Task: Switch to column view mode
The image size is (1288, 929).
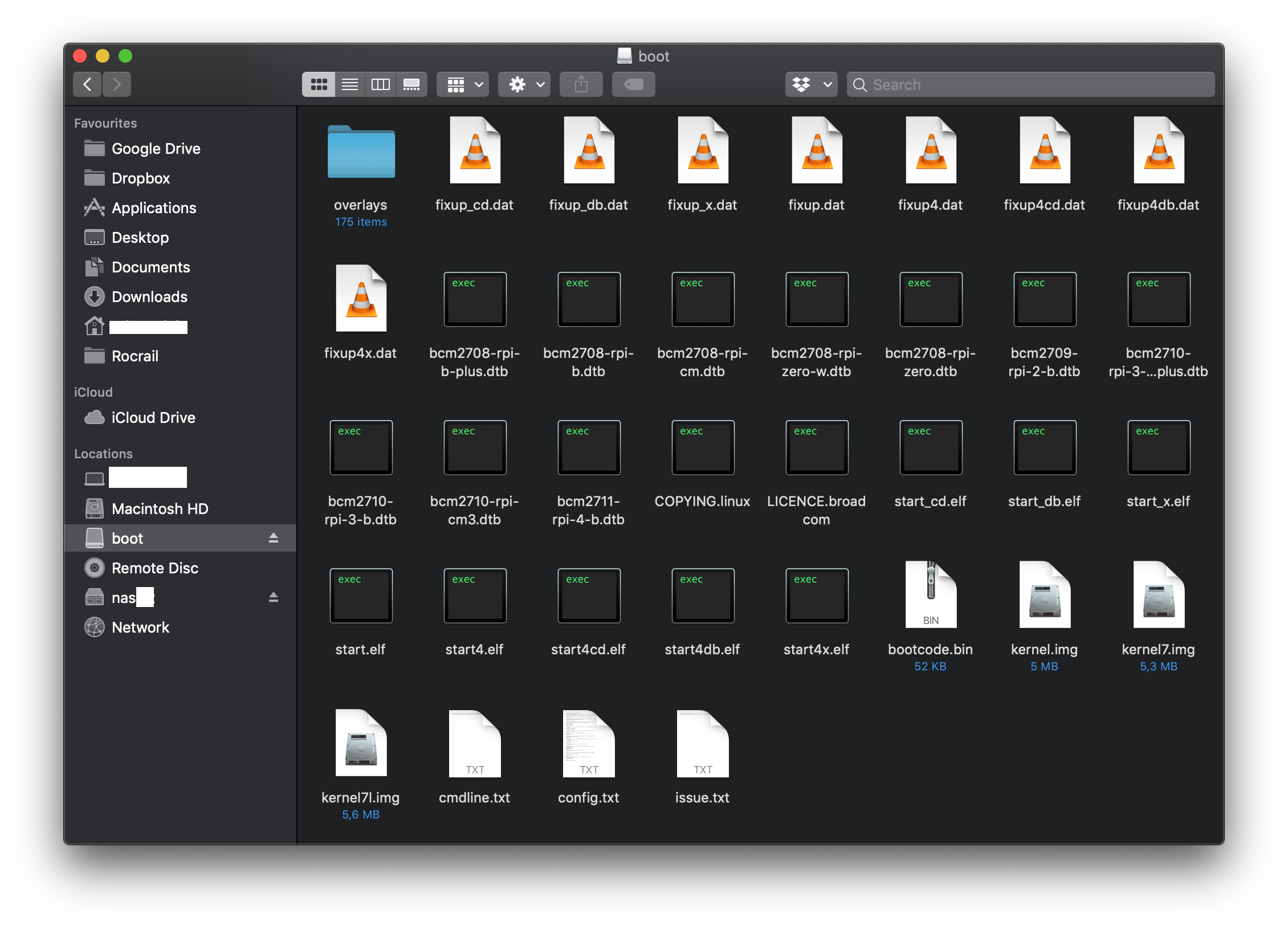Action: click(380, 84)
